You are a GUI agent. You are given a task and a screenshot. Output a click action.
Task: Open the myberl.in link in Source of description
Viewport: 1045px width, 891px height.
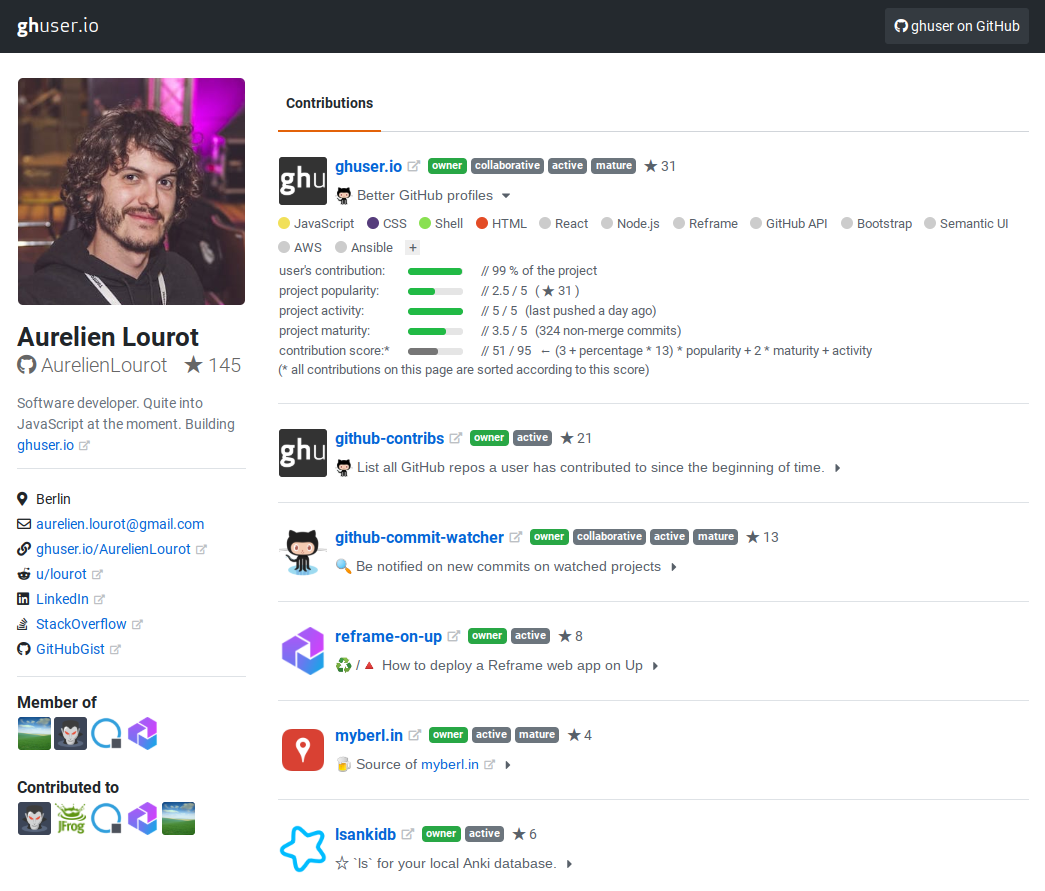pyautogui.click(x=450, y=764)
